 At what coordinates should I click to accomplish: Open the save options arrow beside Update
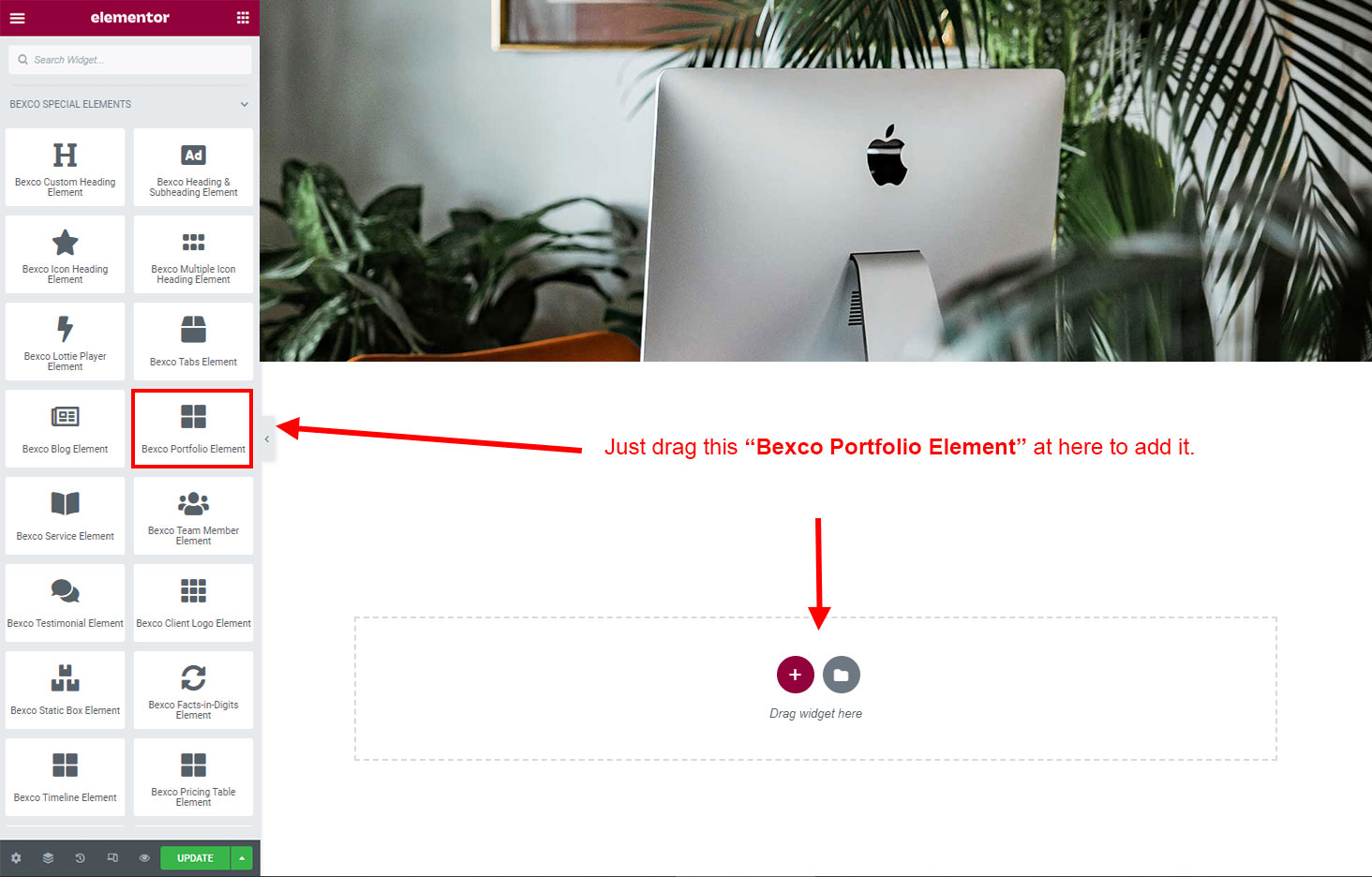pos(242,858)
